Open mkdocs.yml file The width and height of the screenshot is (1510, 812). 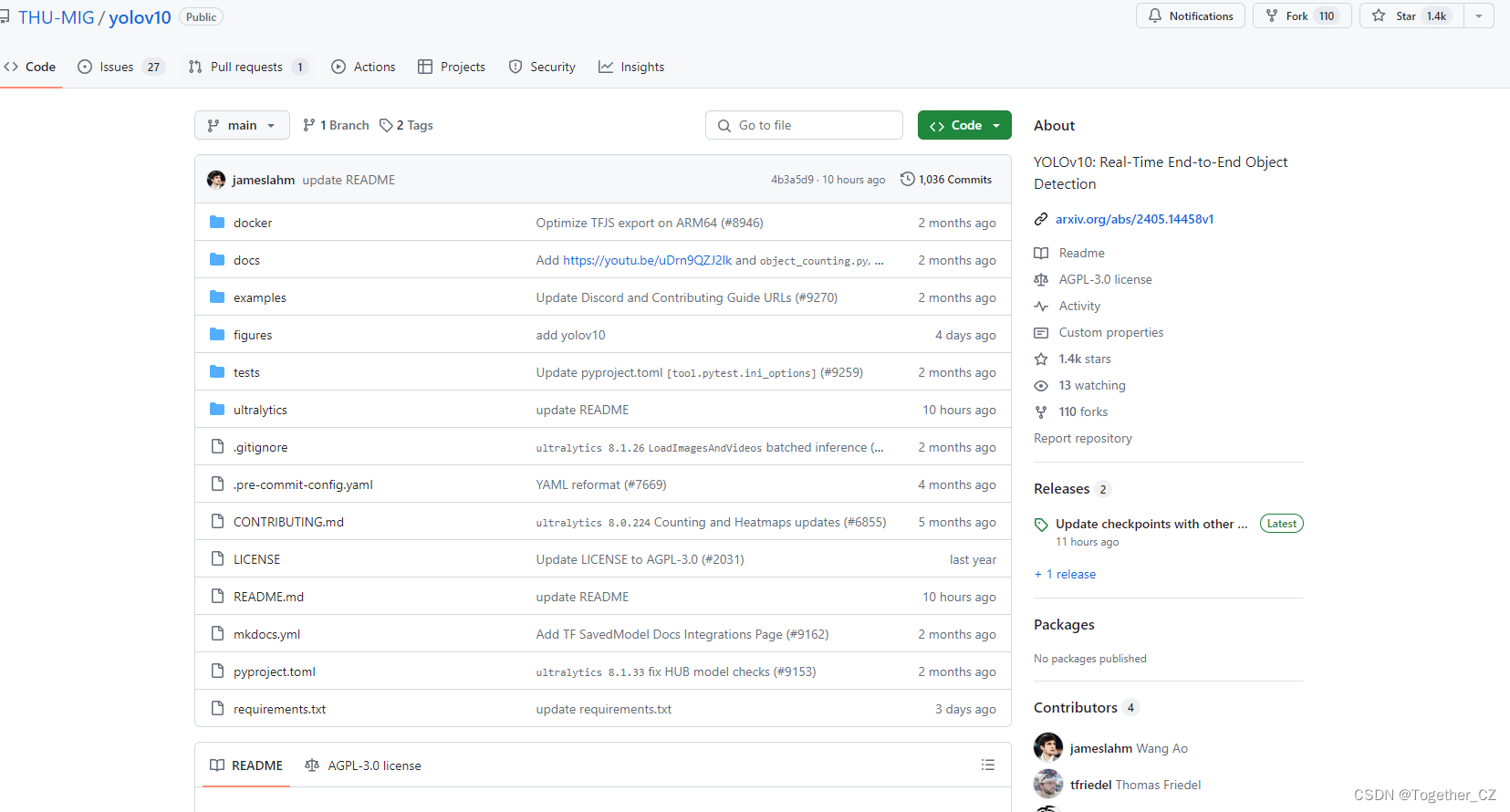pos(266,634)
